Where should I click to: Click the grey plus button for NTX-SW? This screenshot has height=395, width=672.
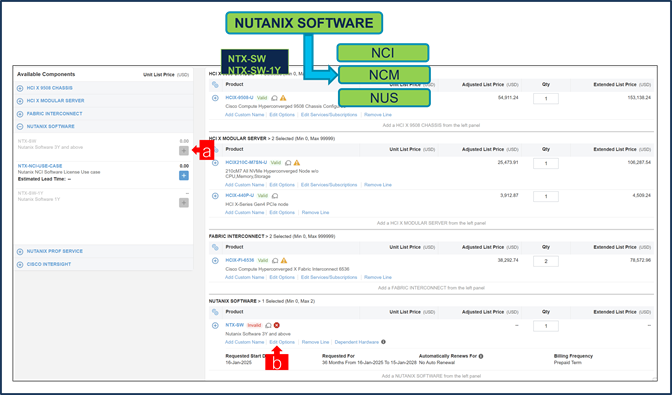coord(184,151)
